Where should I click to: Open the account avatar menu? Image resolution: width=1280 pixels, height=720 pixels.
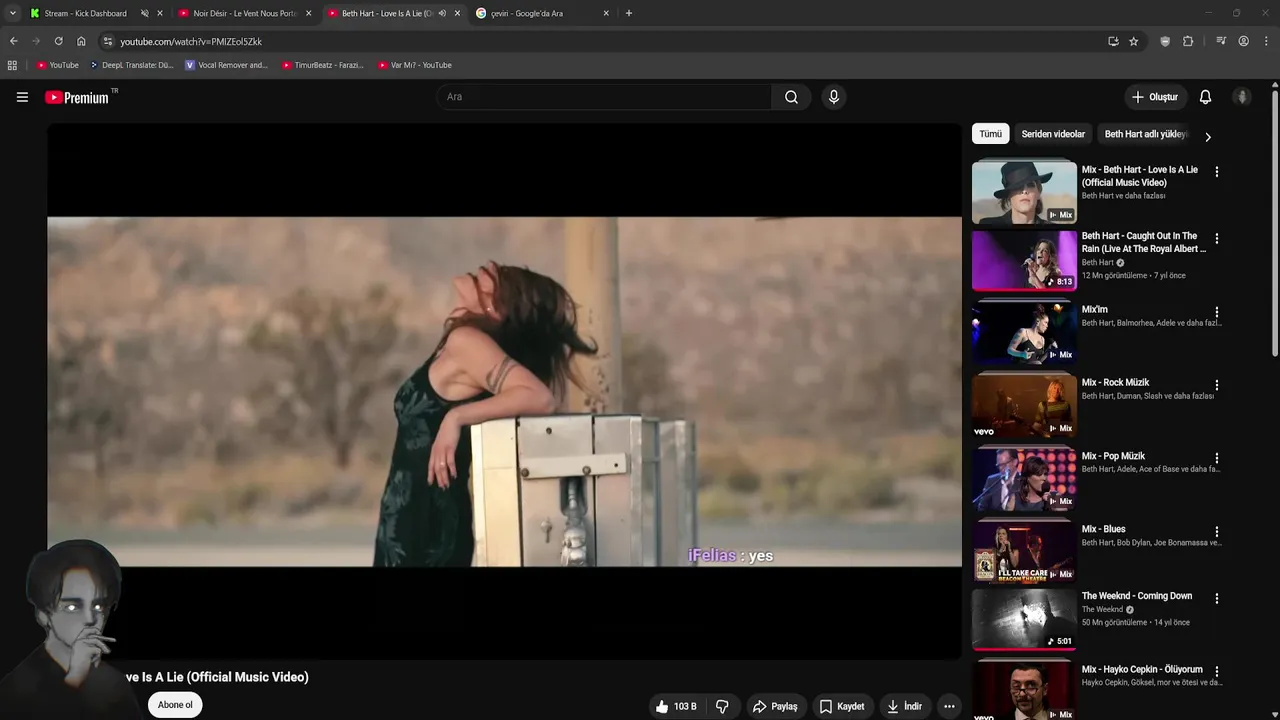(x=1242, y=97)
